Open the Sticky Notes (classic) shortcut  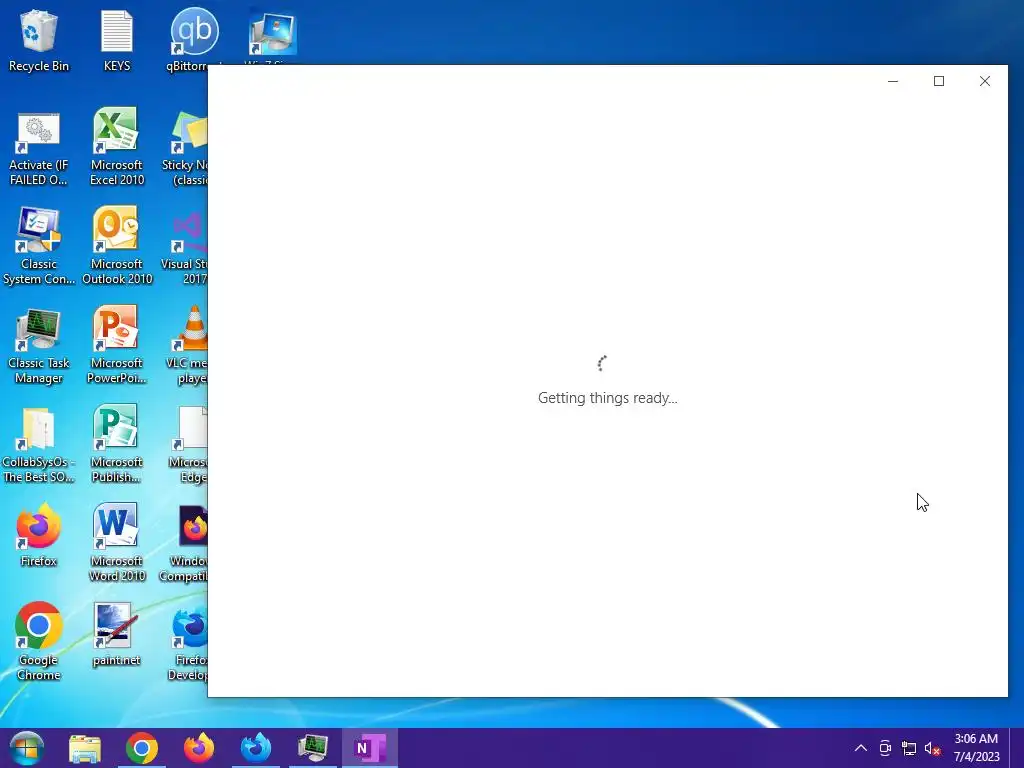coord(185,150)
